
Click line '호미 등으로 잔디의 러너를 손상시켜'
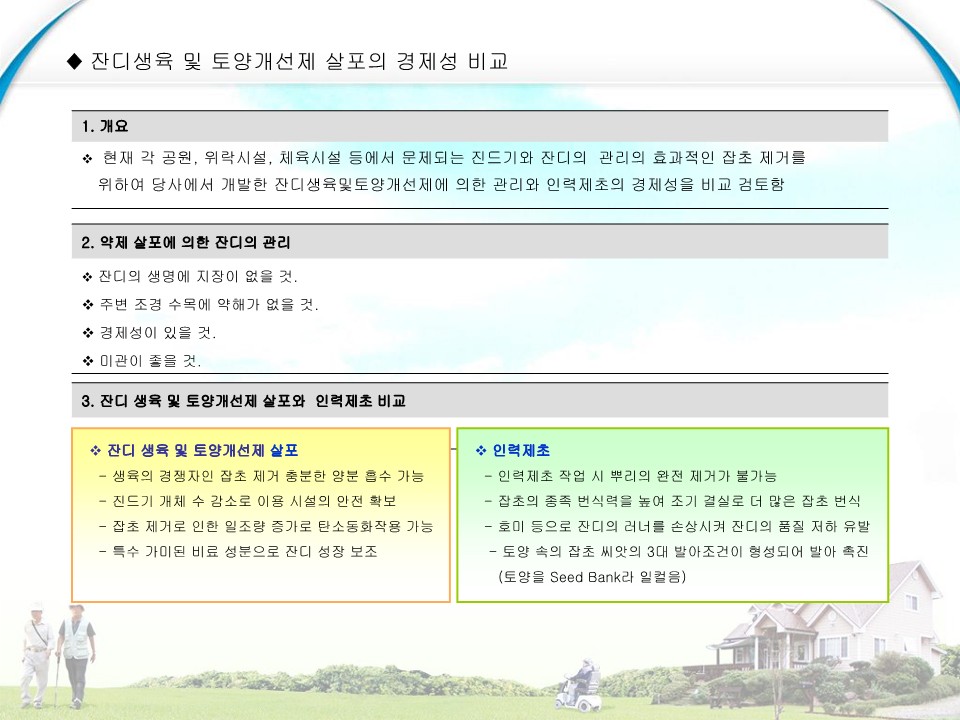point(684,527)
